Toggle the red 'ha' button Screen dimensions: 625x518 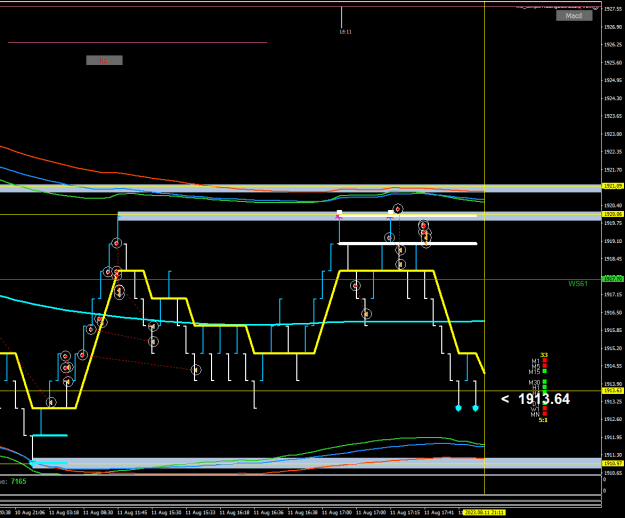104,60
